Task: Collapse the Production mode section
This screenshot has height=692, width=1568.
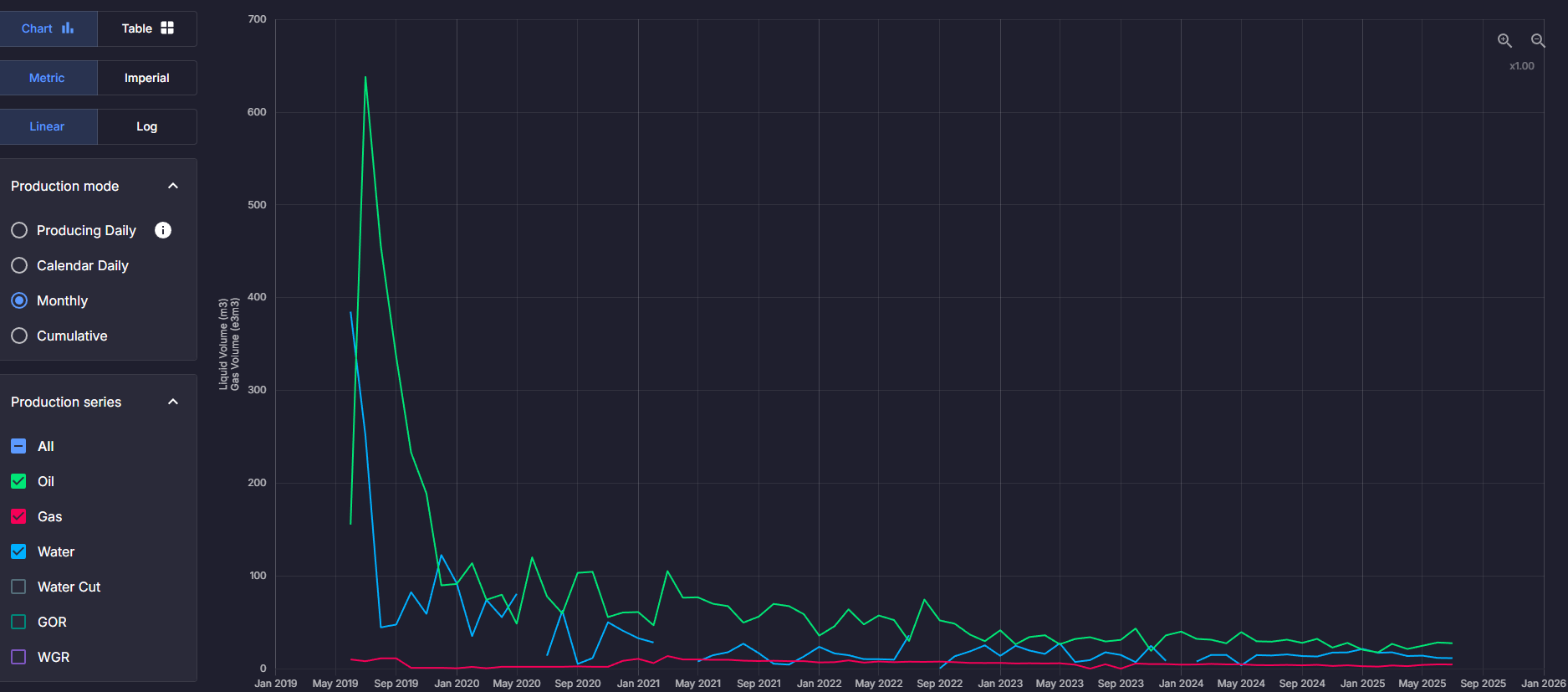Action: (x=173, y=186)
